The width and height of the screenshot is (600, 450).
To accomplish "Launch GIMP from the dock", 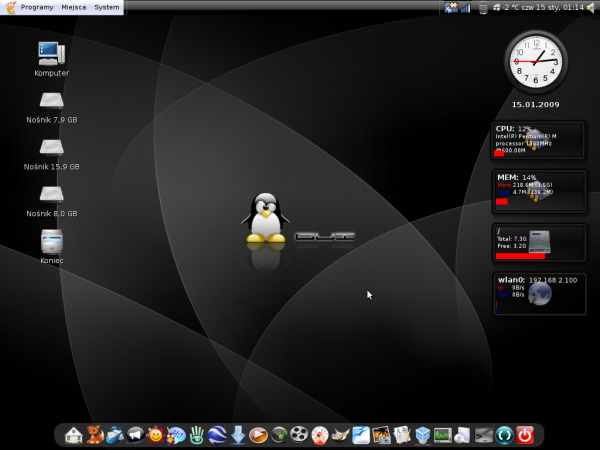I will pos(340,435).
